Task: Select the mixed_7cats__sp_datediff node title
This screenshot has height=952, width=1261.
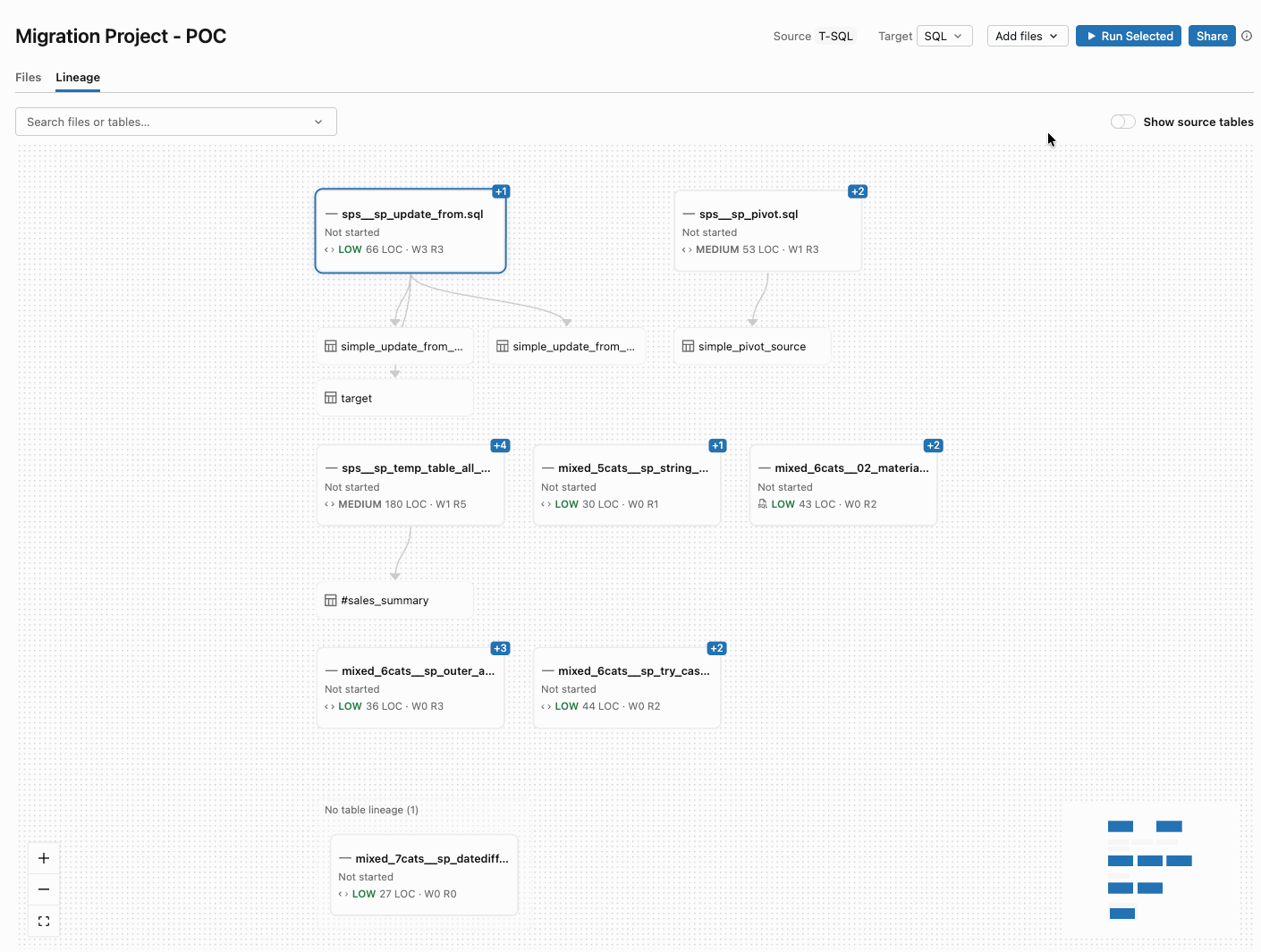Action: coord(432,859)
